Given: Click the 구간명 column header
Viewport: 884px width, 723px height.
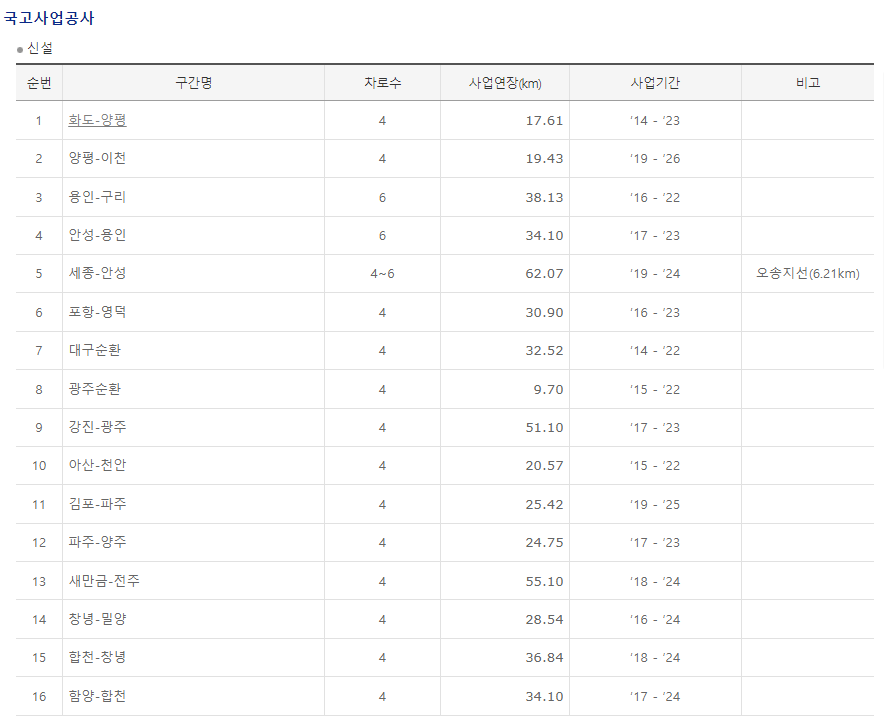Looking at the screenshot, I should [193, 83].
